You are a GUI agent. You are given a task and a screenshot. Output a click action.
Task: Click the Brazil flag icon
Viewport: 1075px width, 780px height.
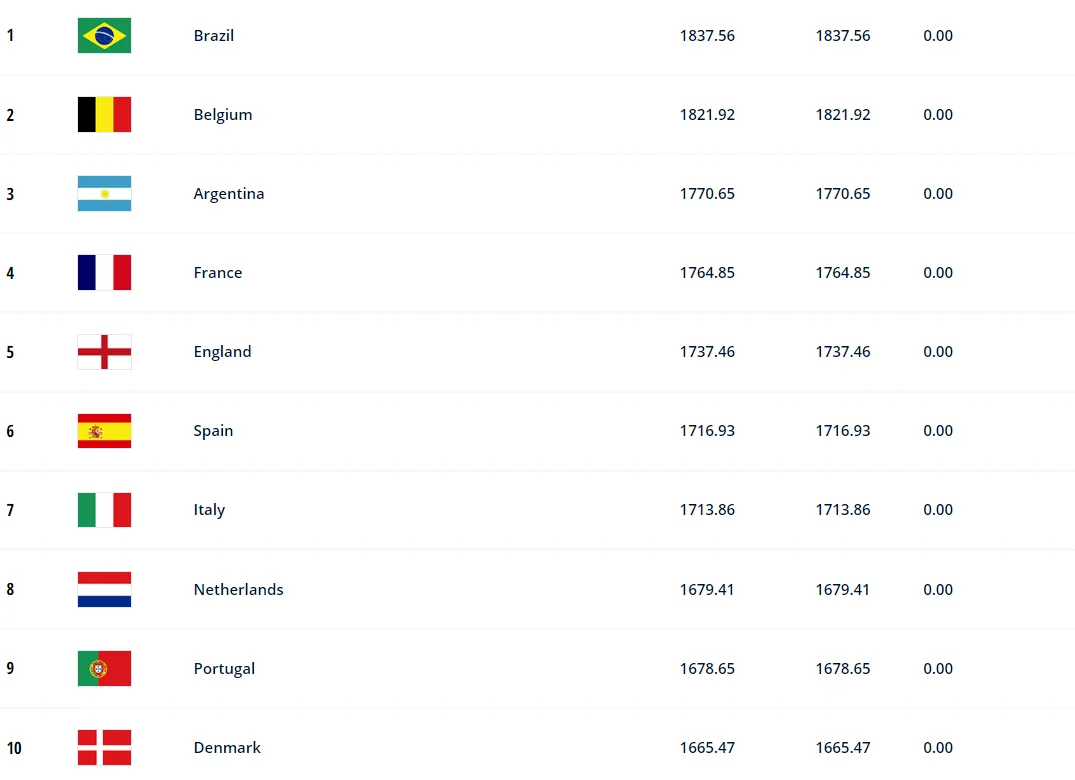(x=104, y=36)
